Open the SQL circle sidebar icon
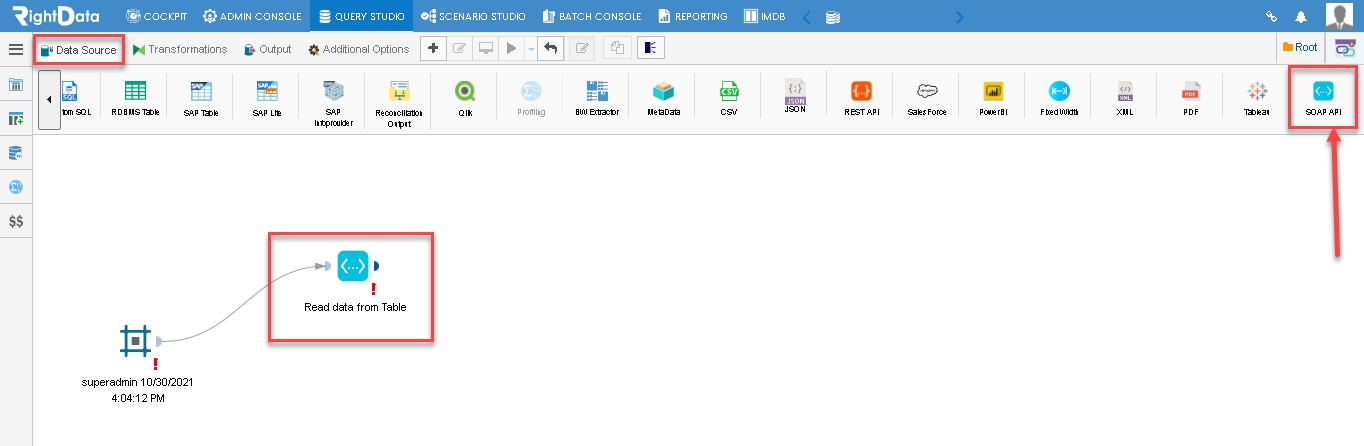The image size is (1364, 446). pyautogui.click(x=16, y=187)
